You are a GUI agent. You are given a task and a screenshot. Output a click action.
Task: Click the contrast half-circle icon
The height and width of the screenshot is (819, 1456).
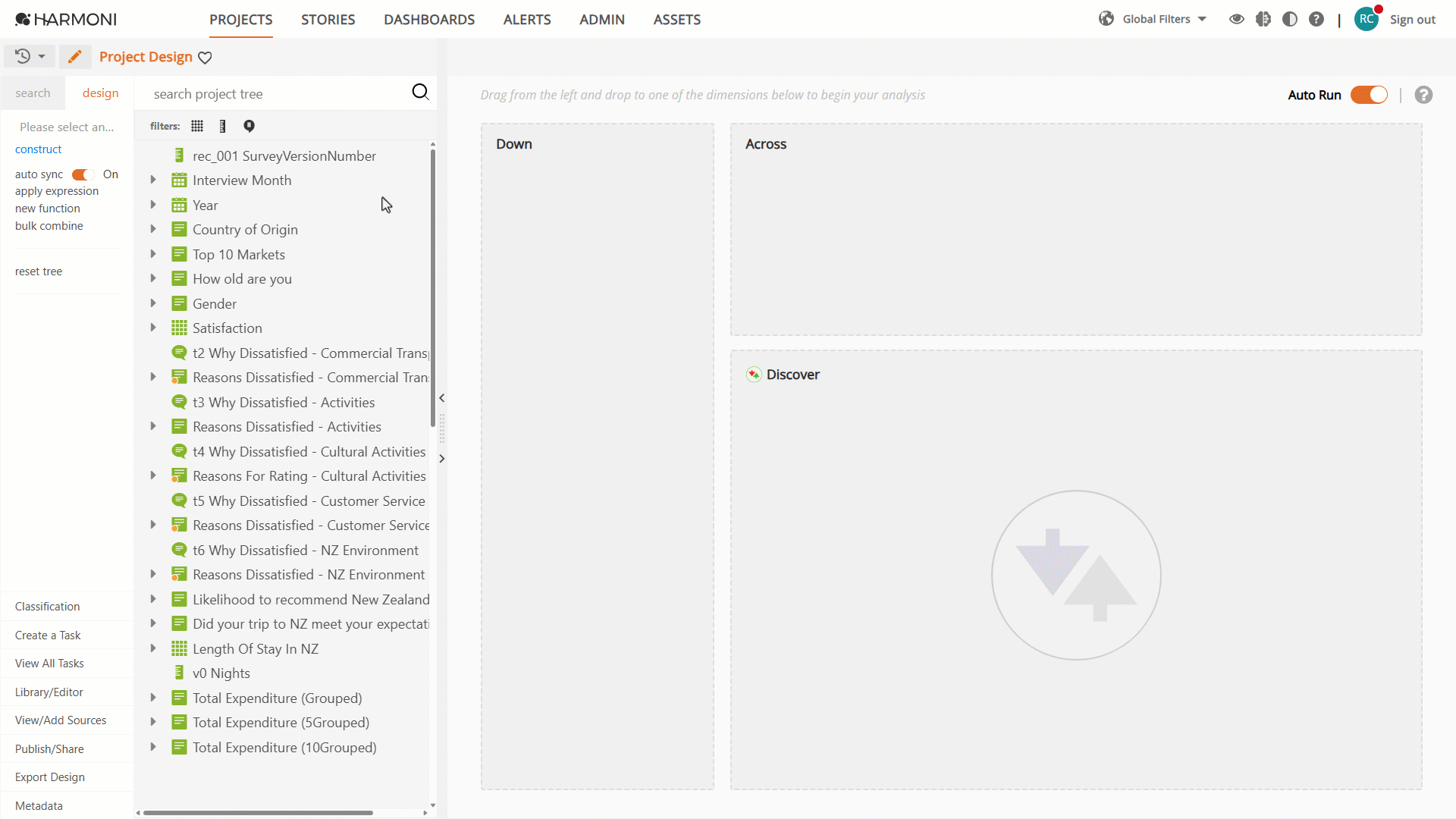pos(1290,19)
